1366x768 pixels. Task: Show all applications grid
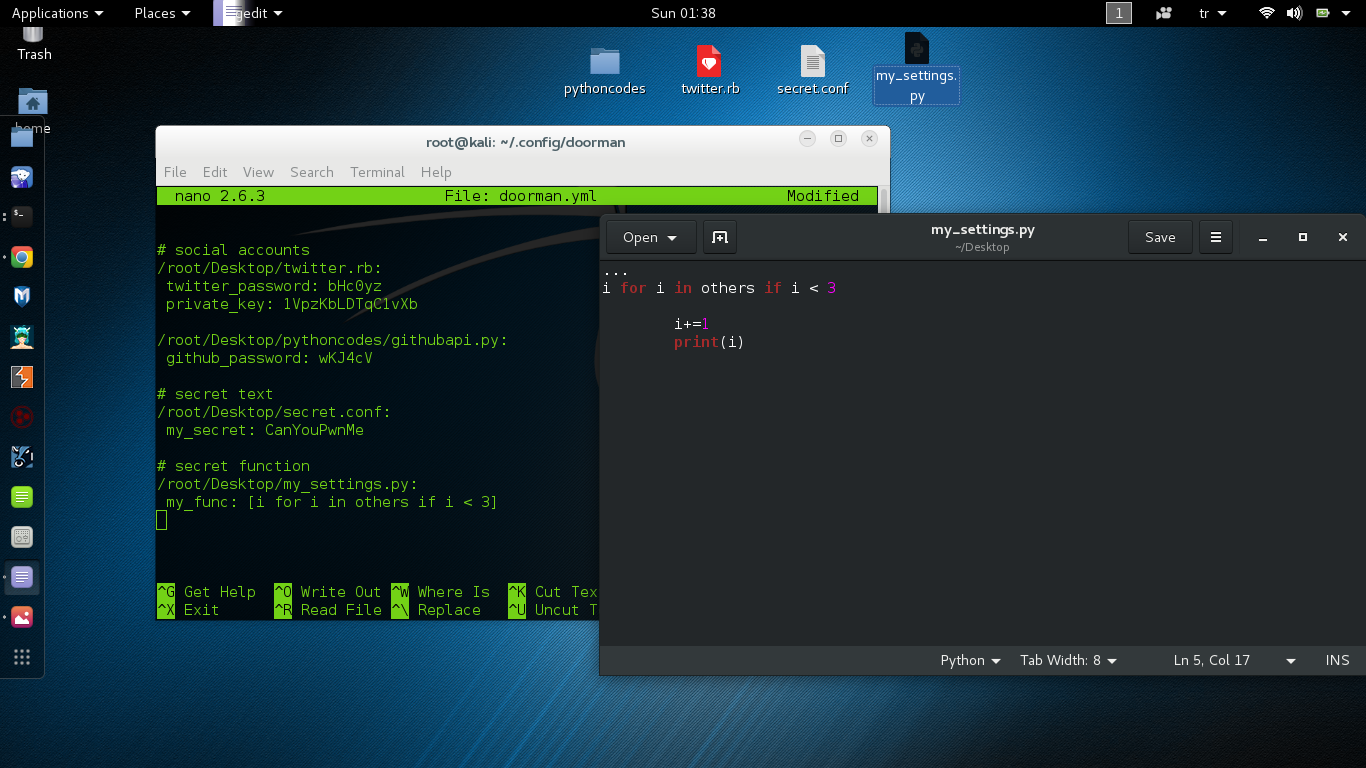(x=22, y=657)
